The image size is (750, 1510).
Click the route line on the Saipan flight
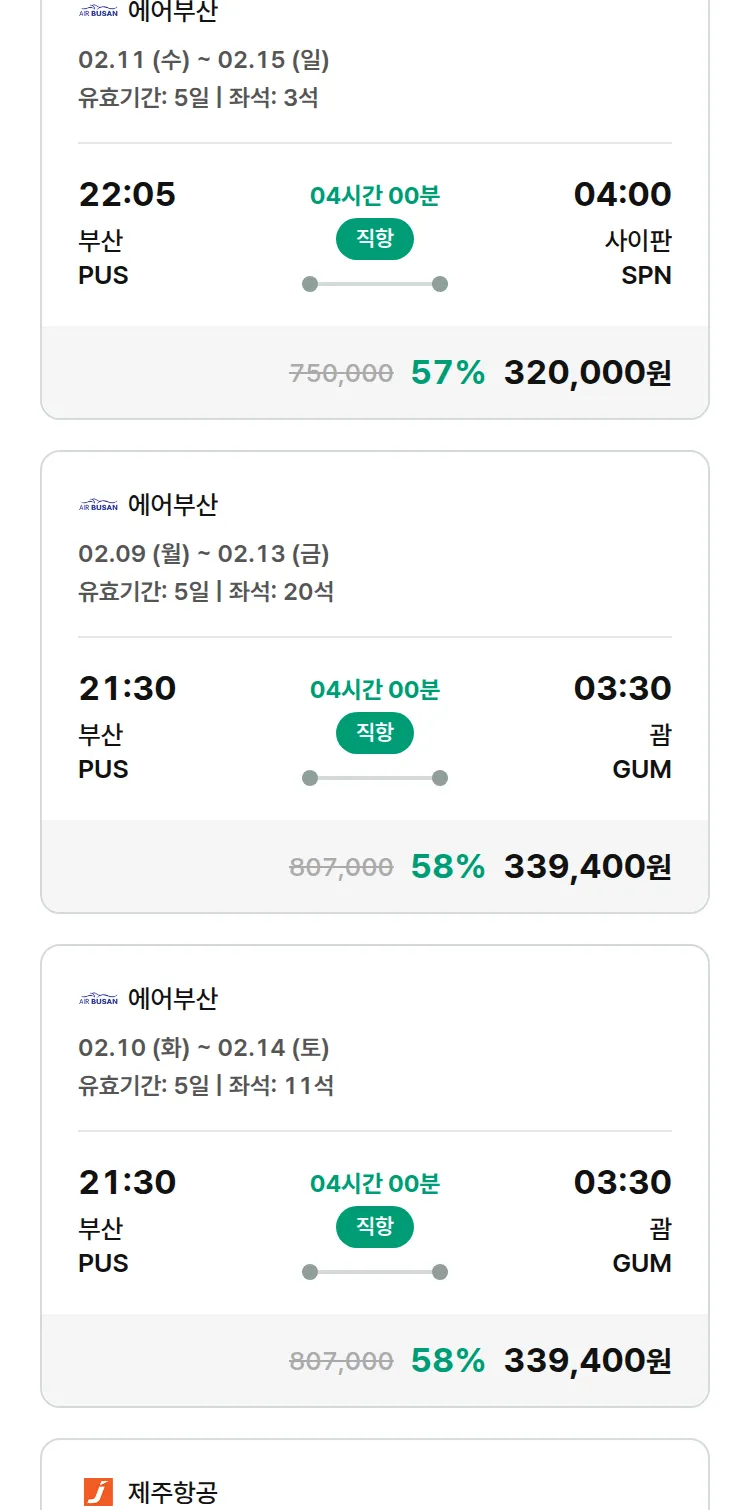[x=374, y=284]
